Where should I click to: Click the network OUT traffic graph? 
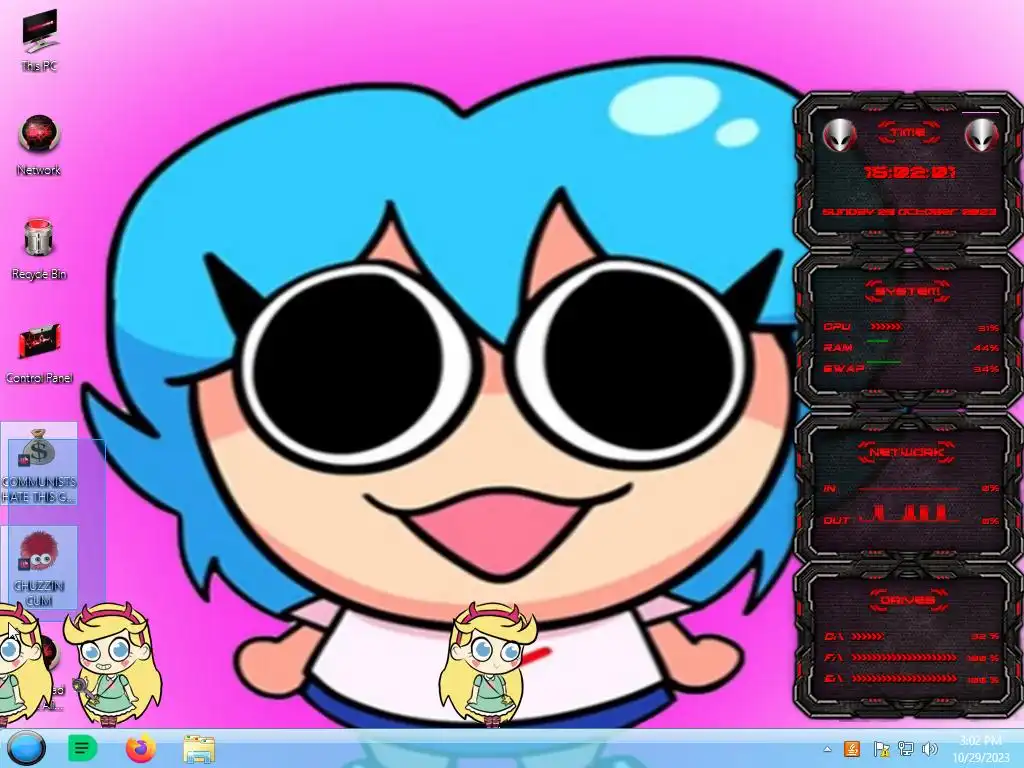[x=908, y=514]
